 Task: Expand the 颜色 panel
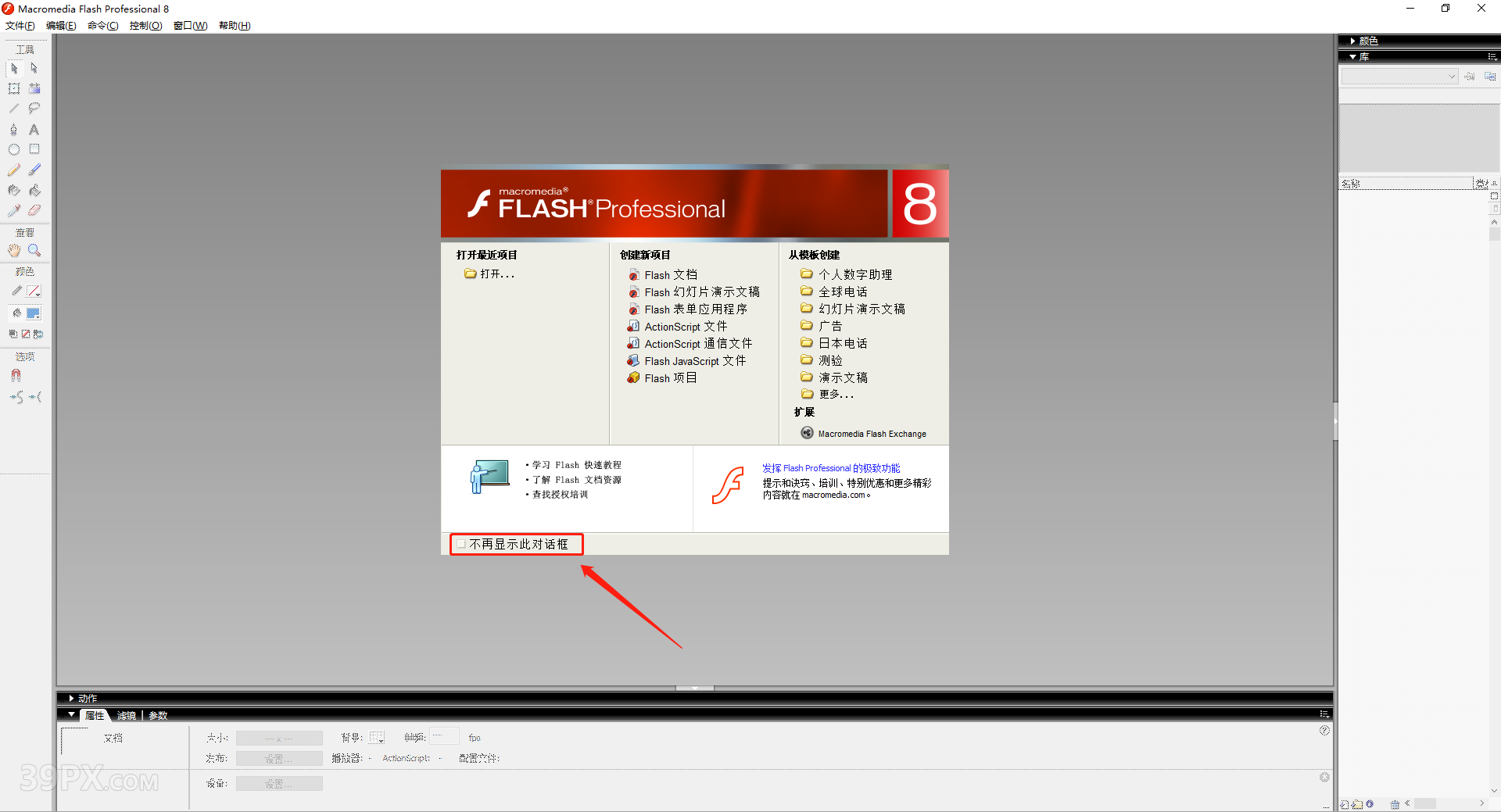click(x=1353, y=41)
